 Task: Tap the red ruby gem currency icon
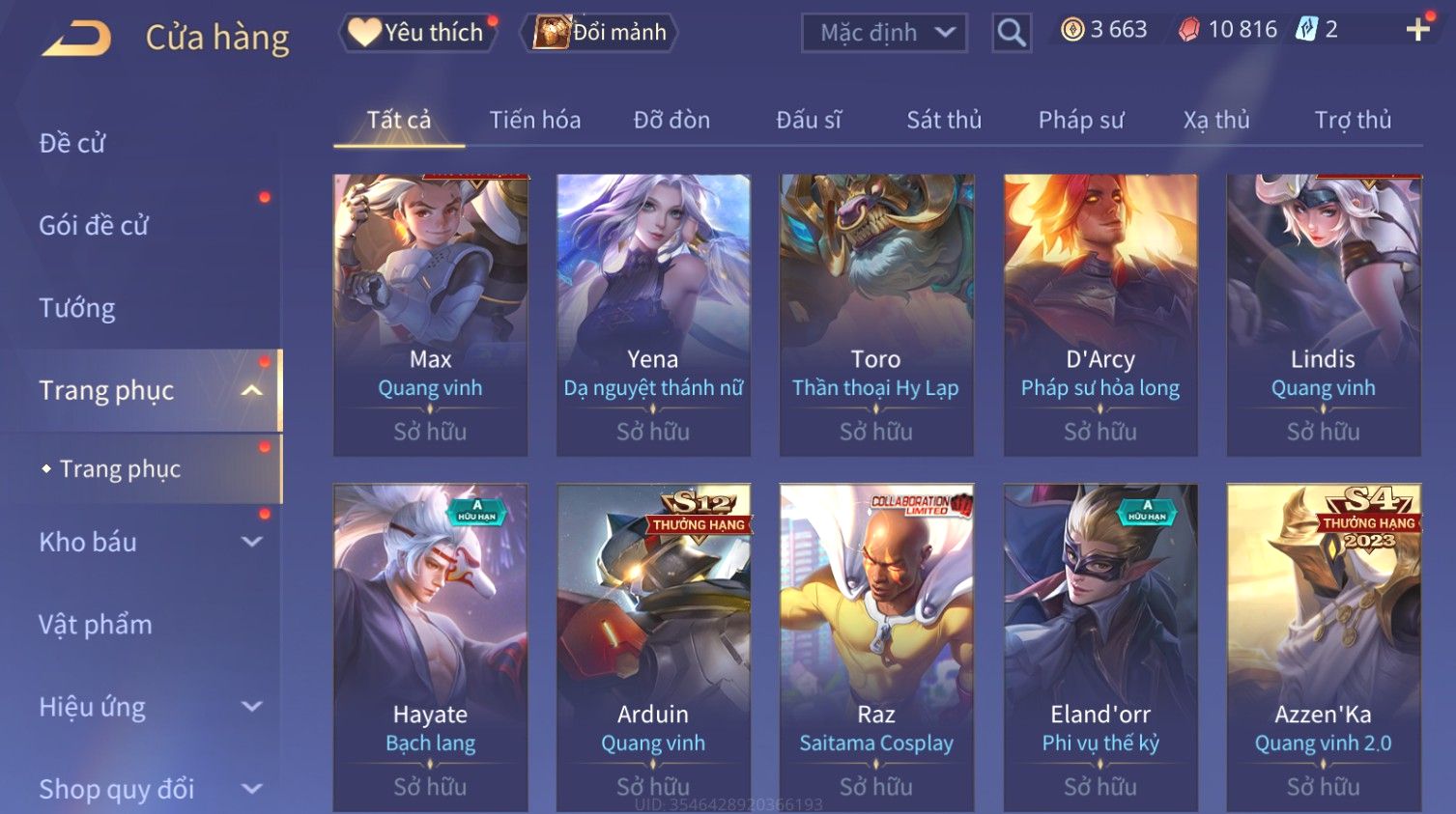[x=1189, y=30]
